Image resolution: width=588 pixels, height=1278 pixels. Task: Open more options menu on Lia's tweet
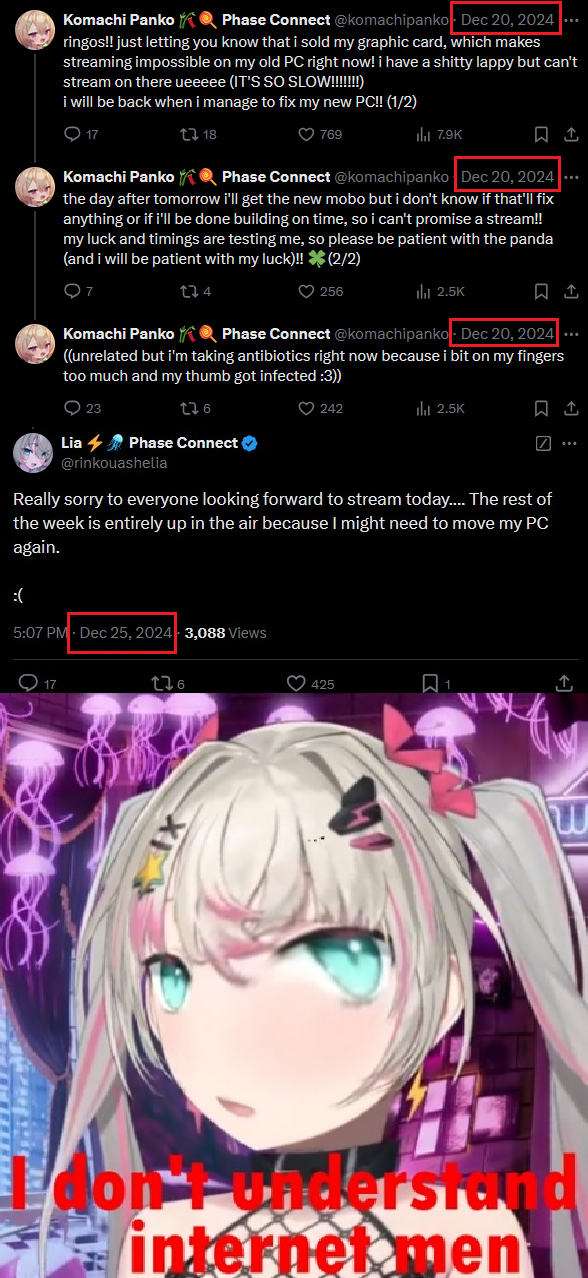pyautogui.click(x=571, y=442)
